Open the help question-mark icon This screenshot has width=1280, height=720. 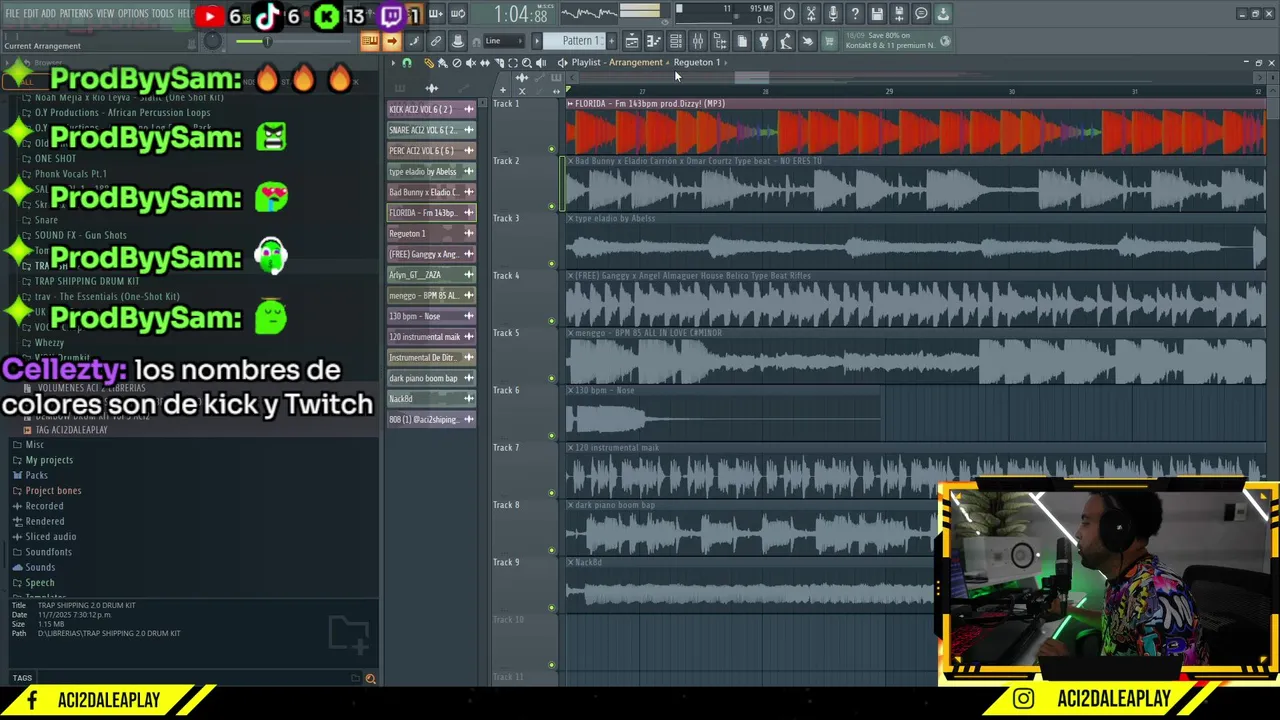tap(855, 14)
